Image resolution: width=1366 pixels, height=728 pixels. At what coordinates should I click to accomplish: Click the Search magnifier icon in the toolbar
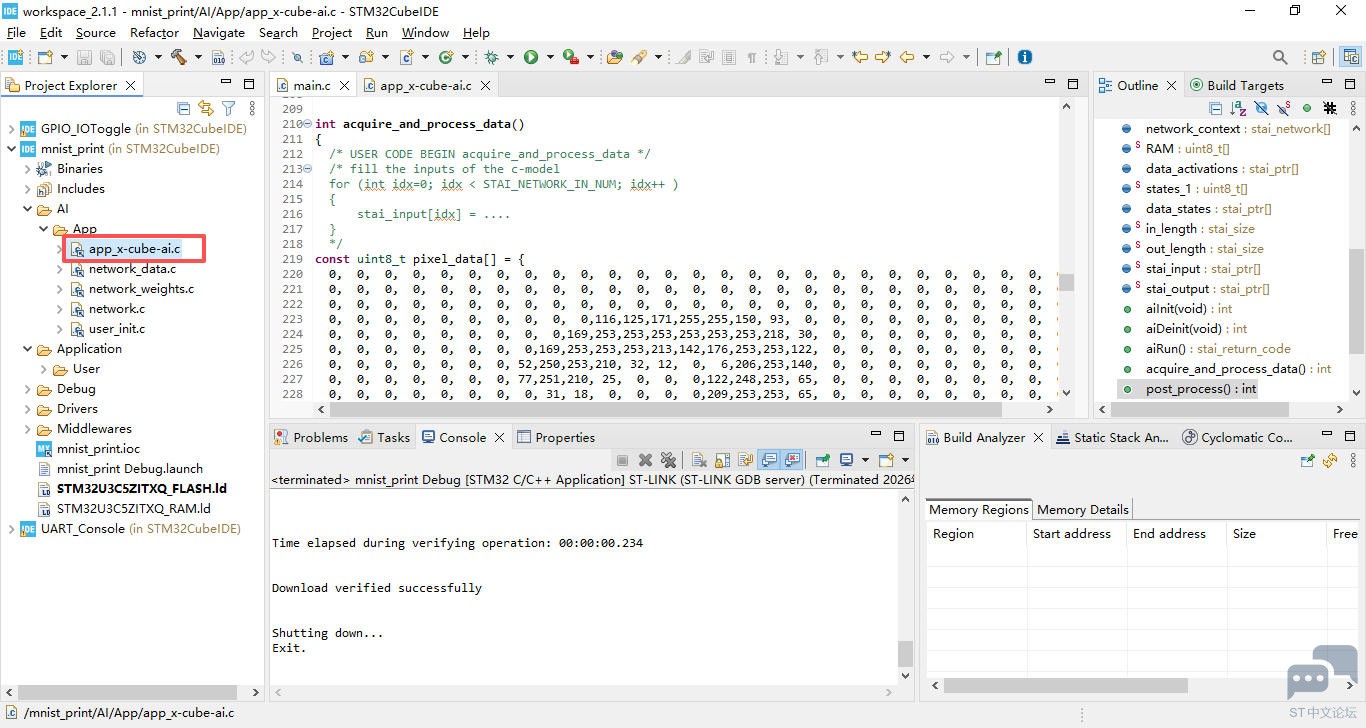1280,57
